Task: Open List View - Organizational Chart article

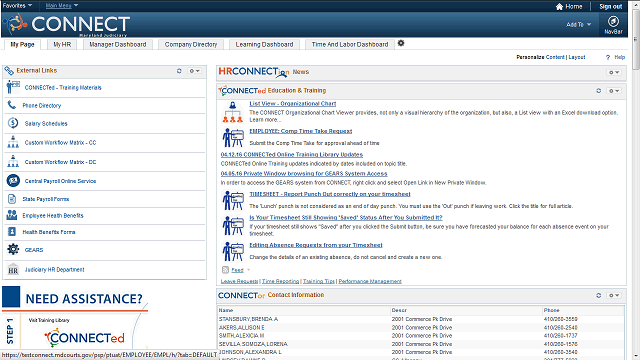Action: 293,104
